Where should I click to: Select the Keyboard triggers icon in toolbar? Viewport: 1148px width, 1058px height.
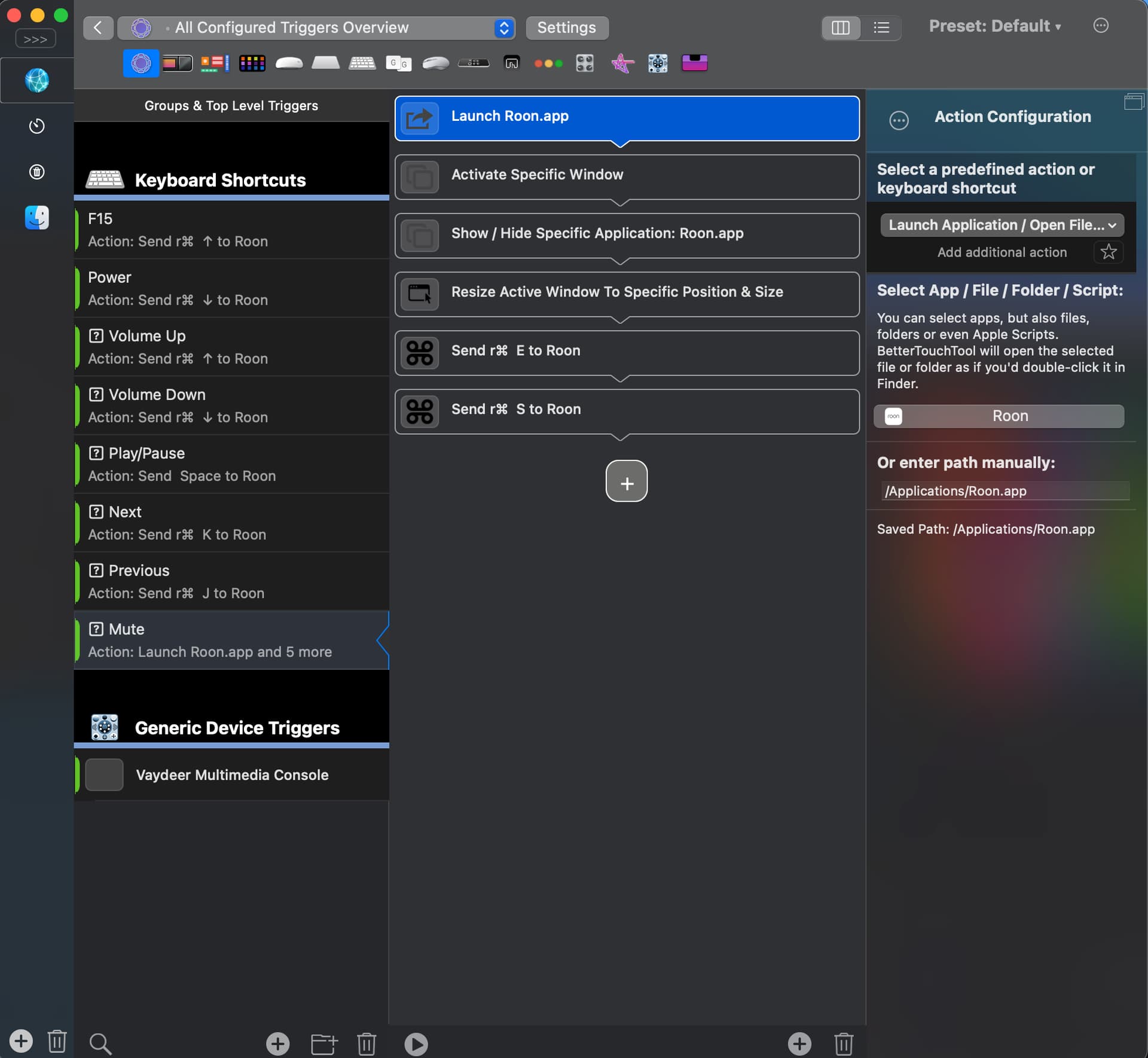pyautogui.click(x=362, y=63)
